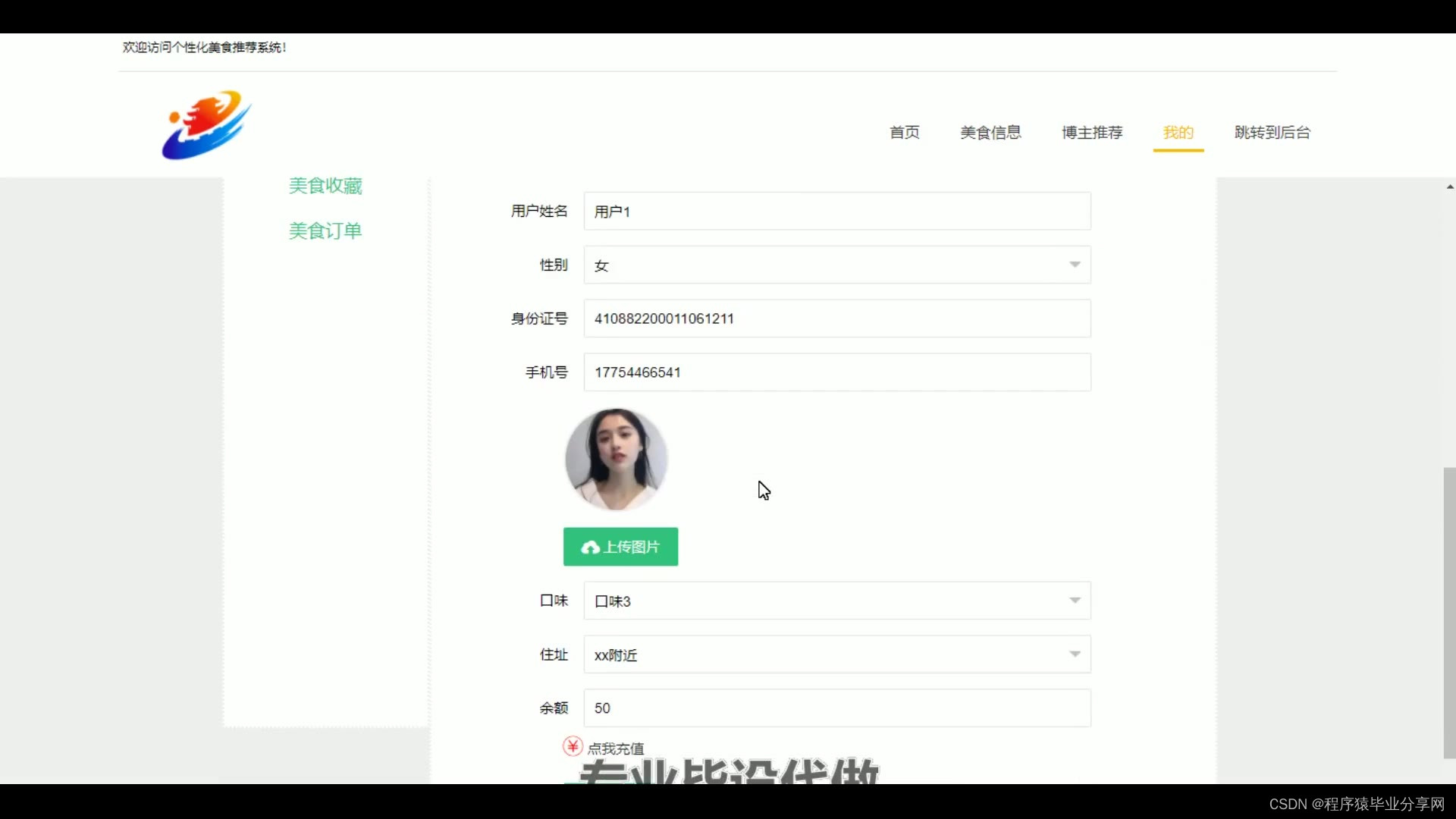Screen dimensions: 1456x819
Task: Click the cloud upload icon
Action: click(x=590, y=548)
